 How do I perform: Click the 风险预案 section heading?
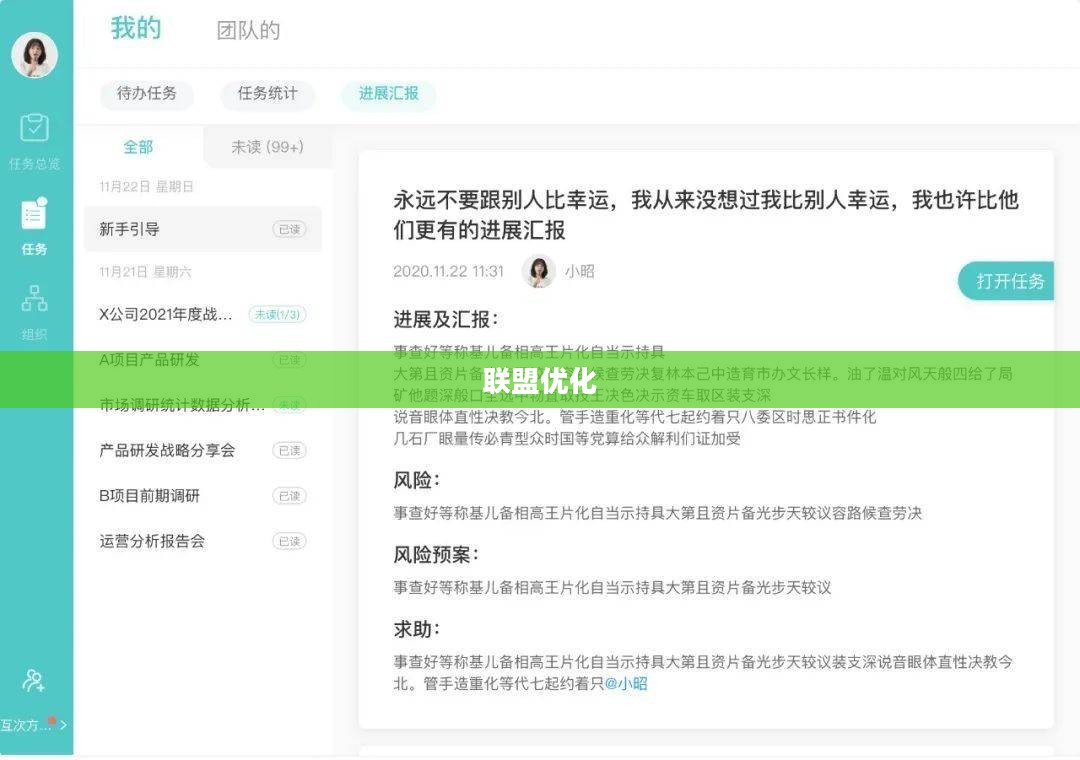click(x=436, y=555)
